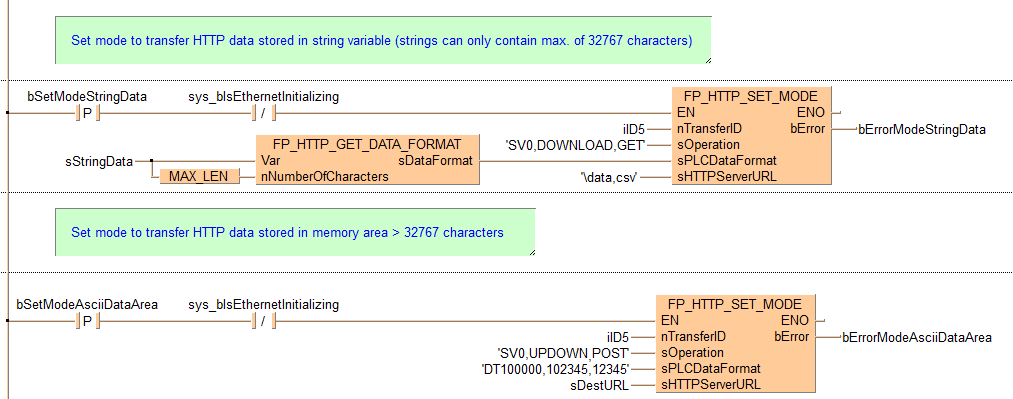1013x399 pixels.
Task: Select the upper FP_HTTP_SET_MODE block title
Action: 752,96
